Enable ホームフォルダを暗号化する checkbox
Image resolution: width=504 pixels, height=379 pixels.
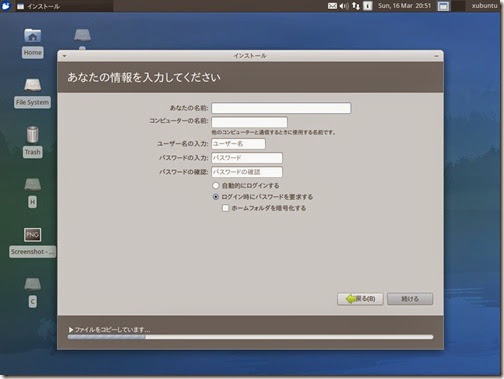pos(226,208)
